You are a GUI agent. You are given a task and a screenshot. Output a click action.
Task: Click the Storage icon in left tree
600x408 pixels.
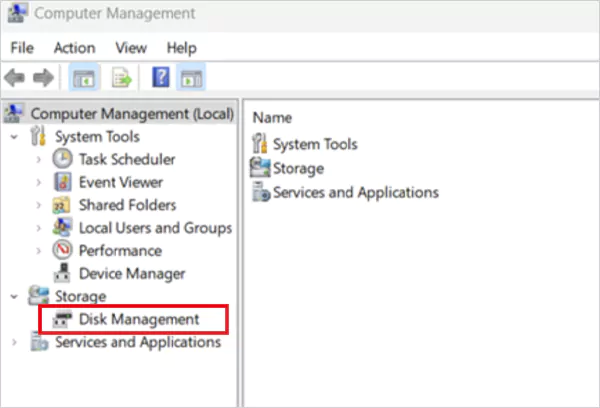click(x=39, y=295)
